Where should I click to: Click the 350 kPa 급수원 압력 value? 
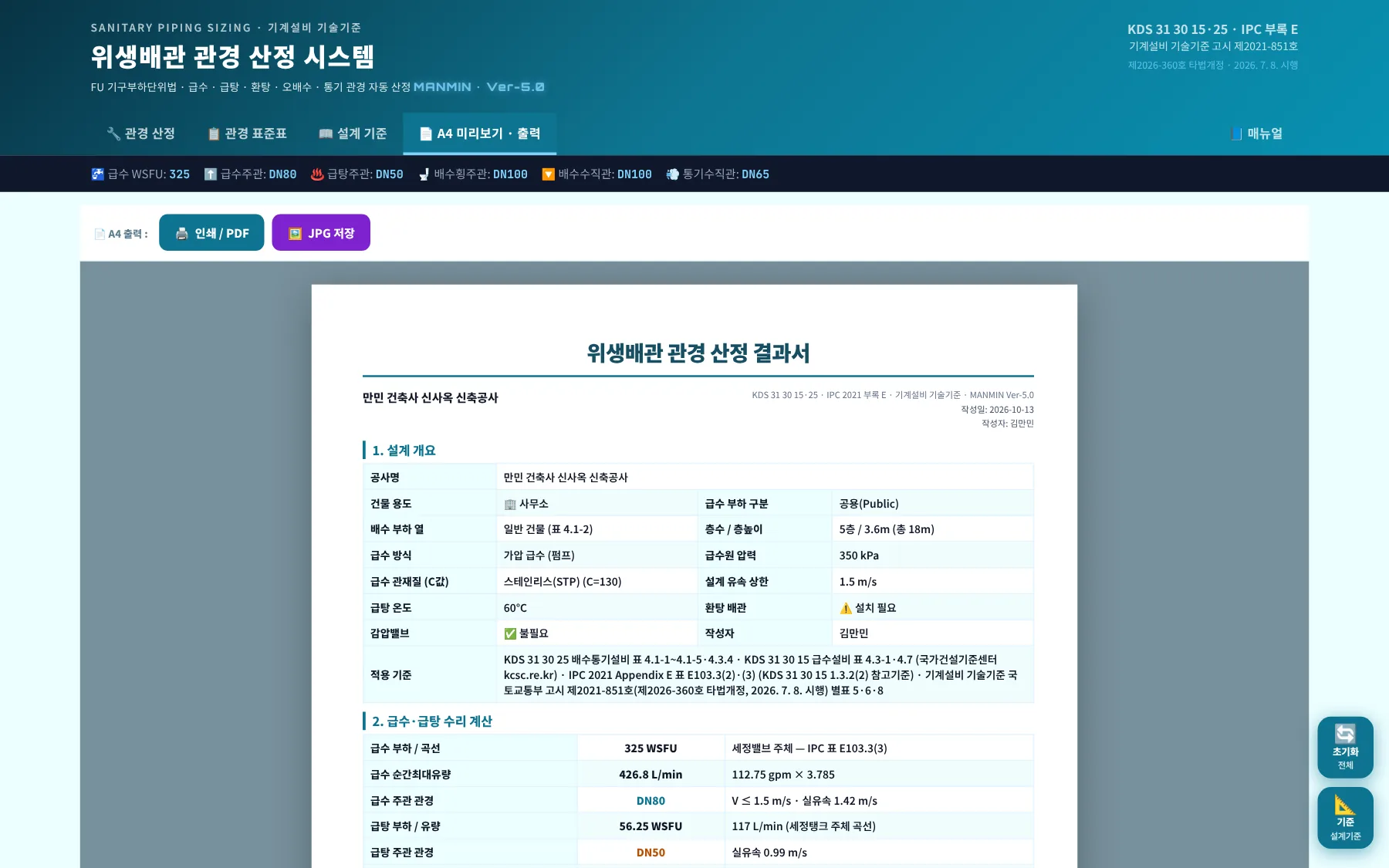tap(859, 556)
